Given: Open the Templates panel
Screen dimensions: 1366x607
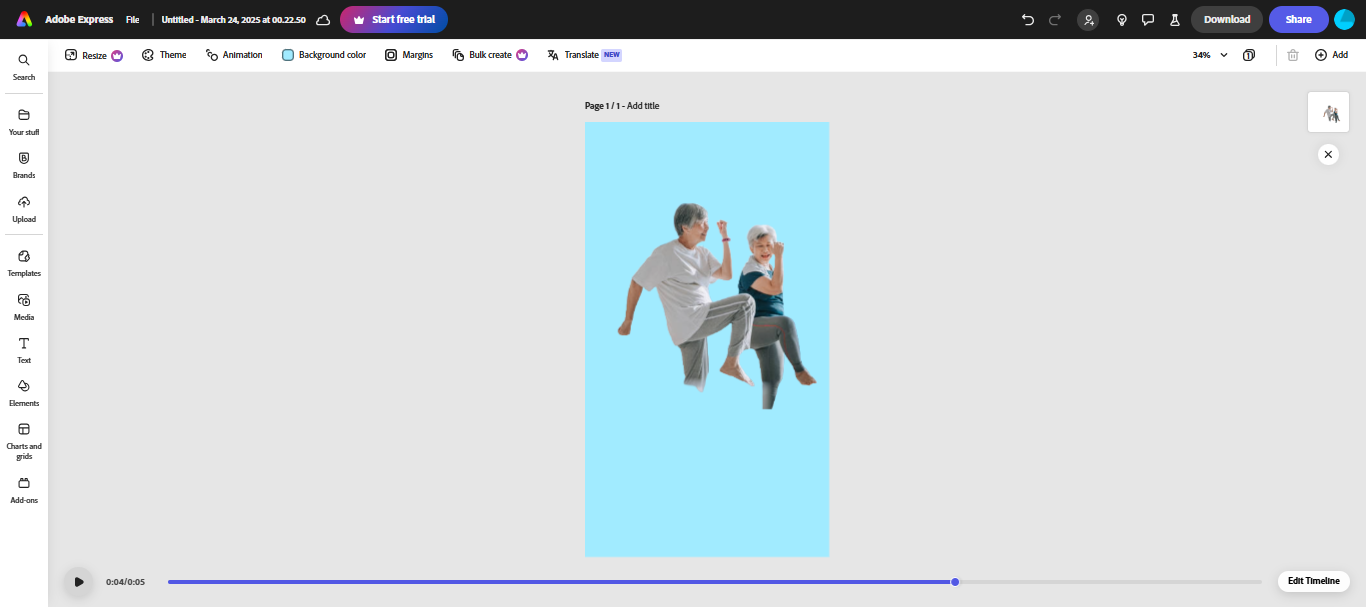Looking at the screenshot, I should [x=24, y=263].
